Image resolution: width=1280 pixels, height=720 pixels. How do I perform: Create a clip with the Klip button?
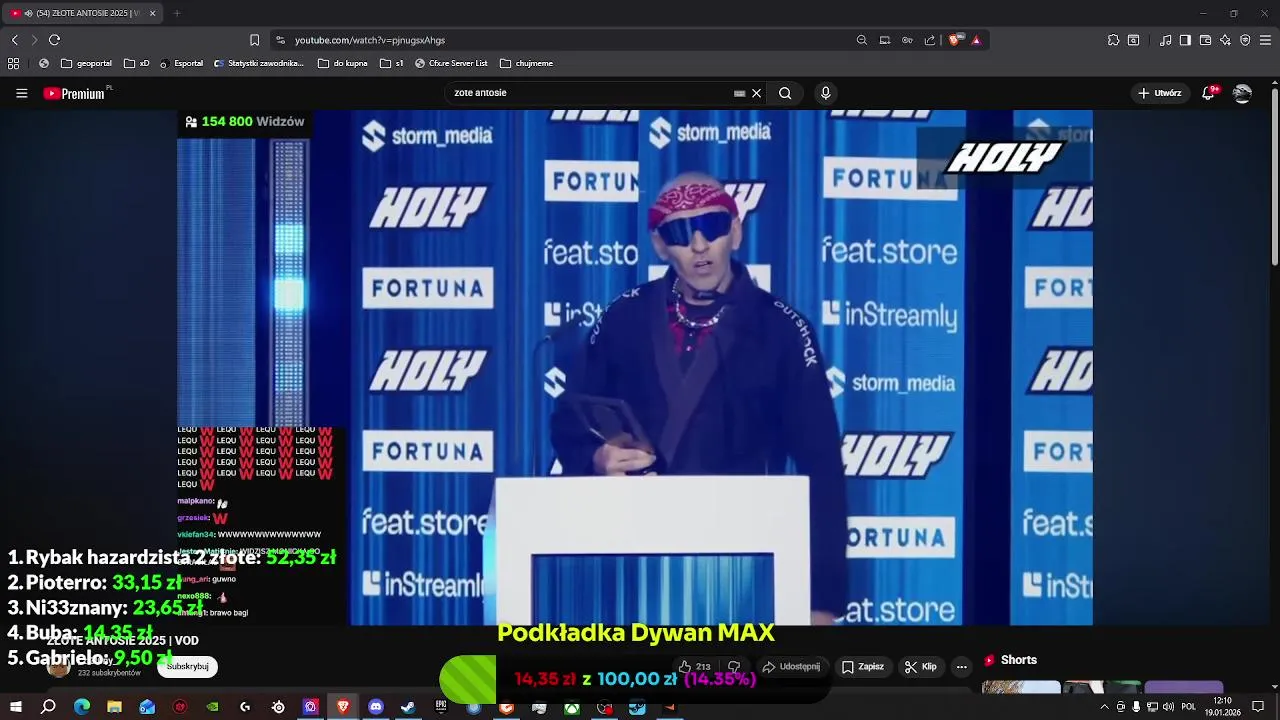click(920, 667)
